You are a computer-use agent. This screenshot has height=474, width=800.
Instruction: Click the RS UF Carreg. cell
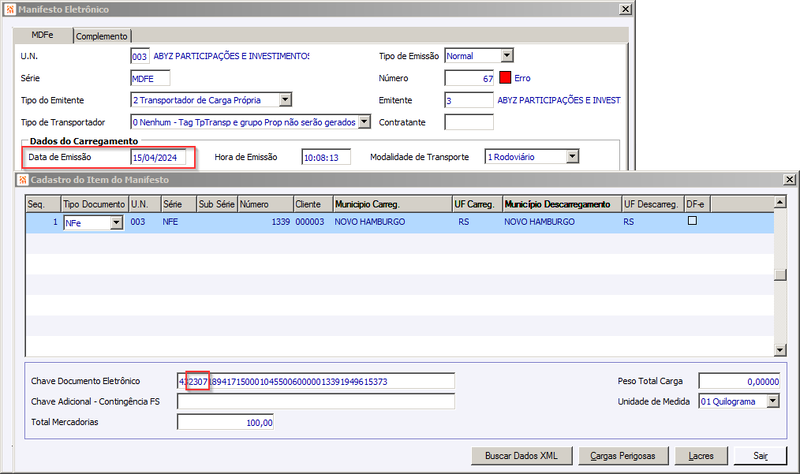pos(477,222)
